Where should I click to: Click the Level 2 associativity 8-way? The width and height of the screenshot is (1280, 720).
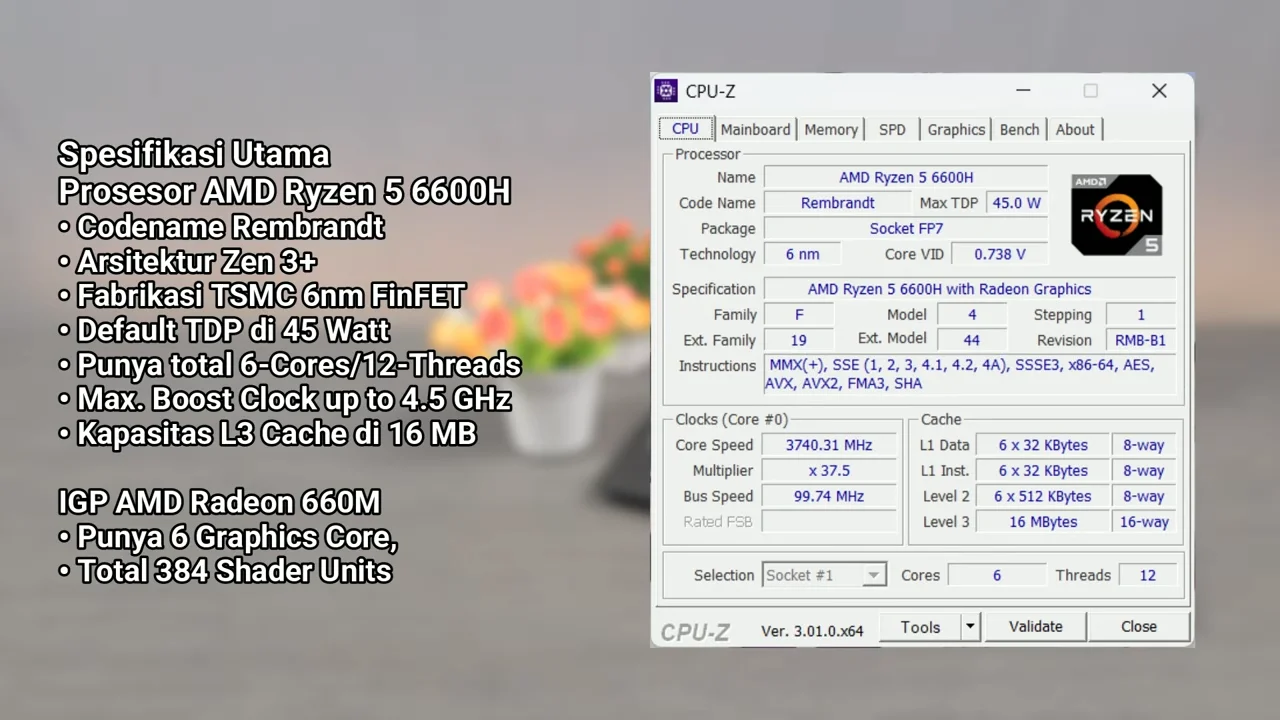click(1144, 497)
